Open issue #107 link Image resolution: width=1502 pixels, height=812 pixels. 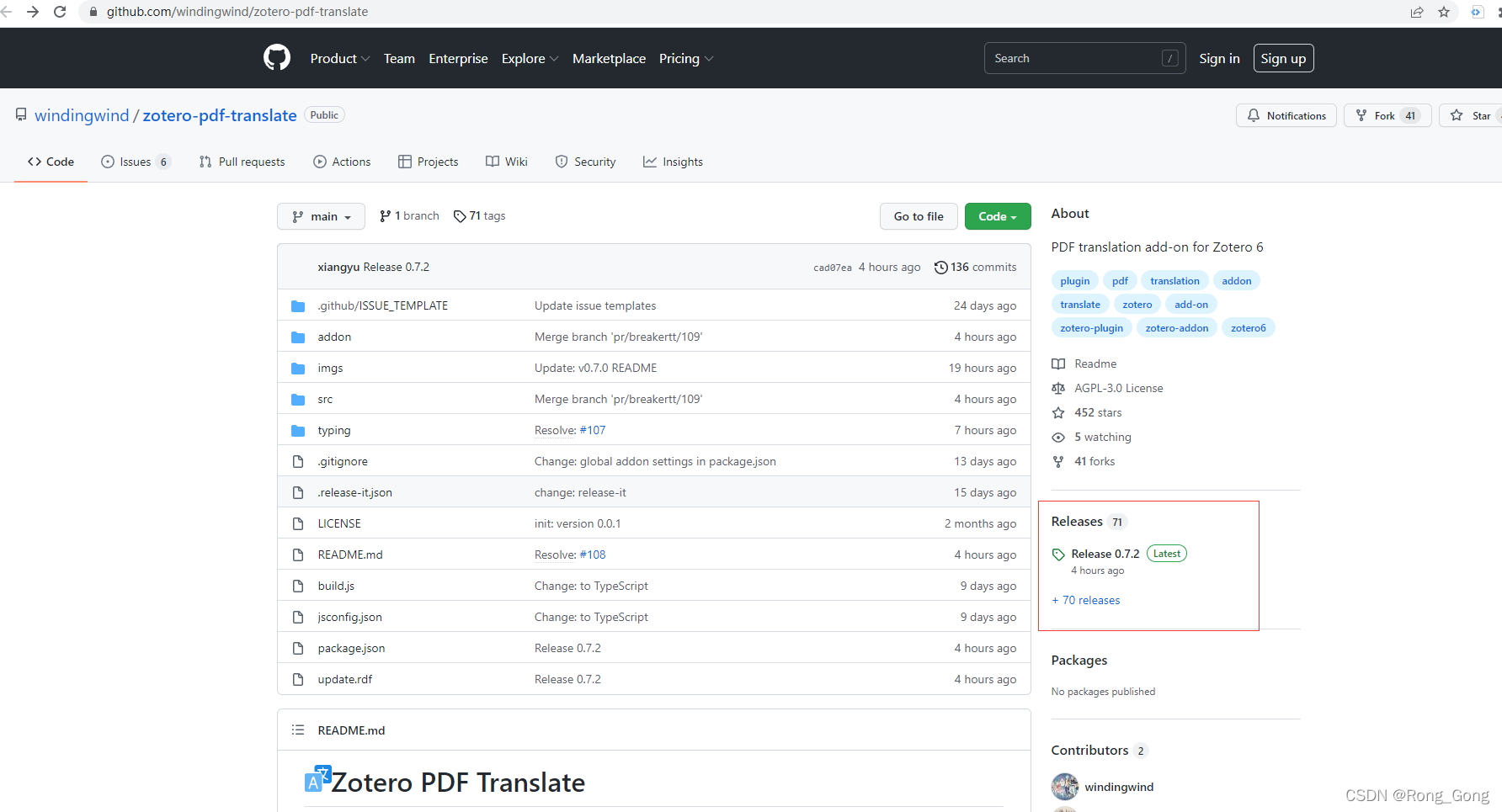coord(593,430)
